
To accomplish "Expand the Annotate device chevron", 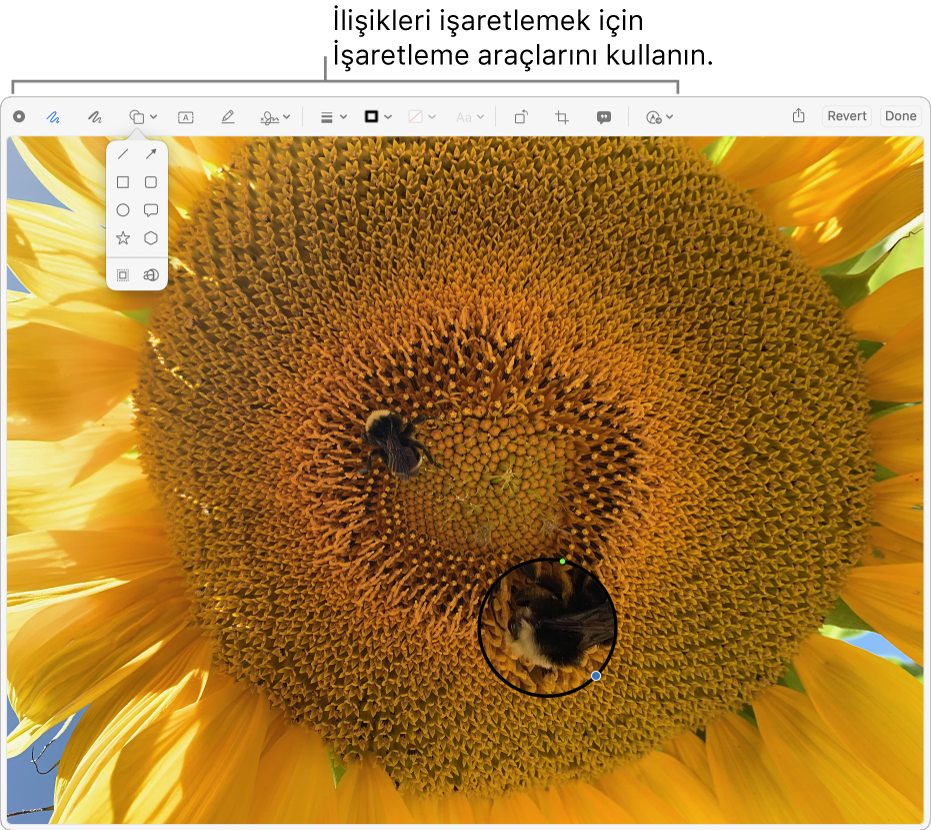I will tap(670, 117).
